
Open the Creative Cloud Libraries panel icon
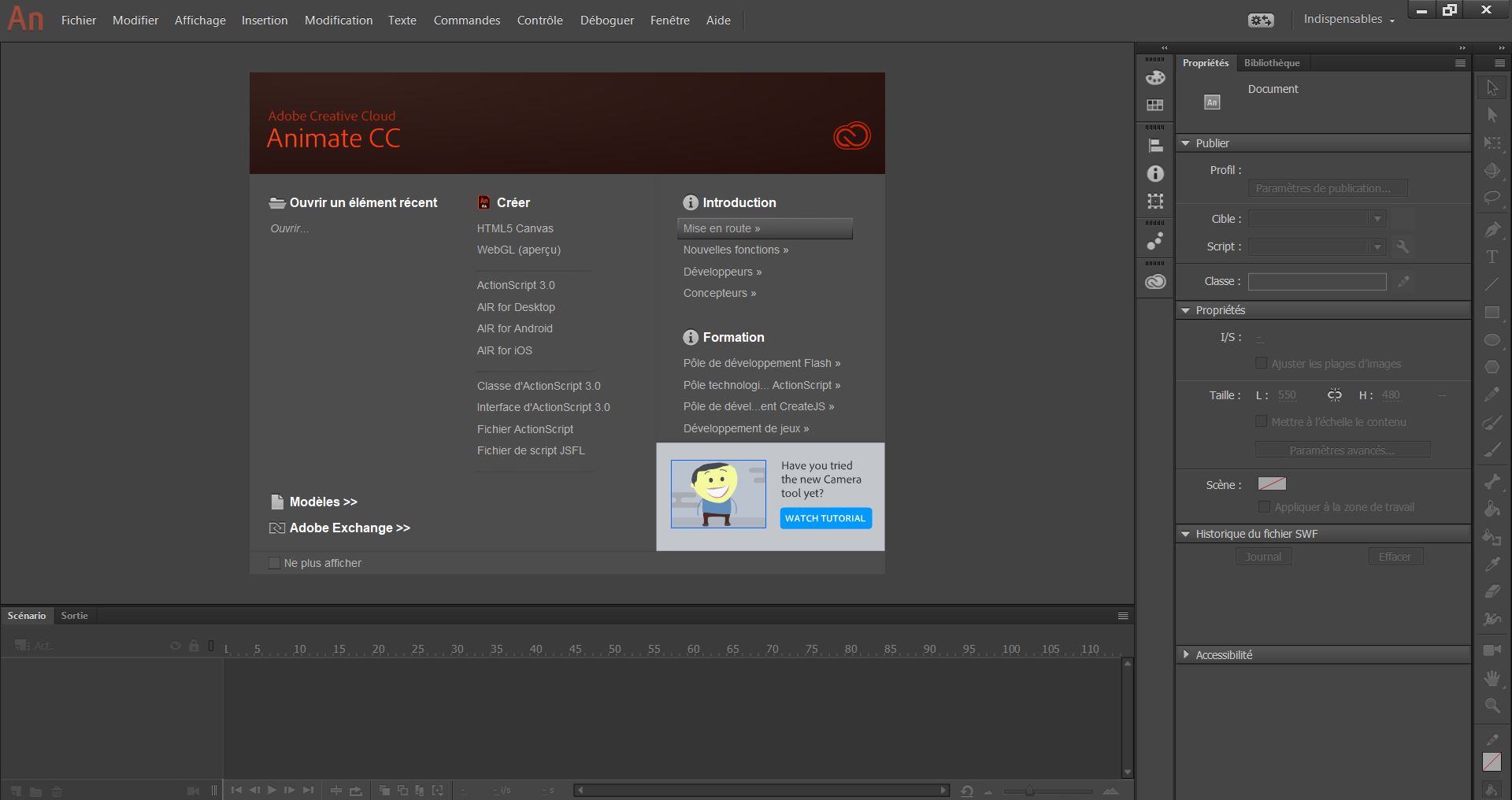[1155, 282]
